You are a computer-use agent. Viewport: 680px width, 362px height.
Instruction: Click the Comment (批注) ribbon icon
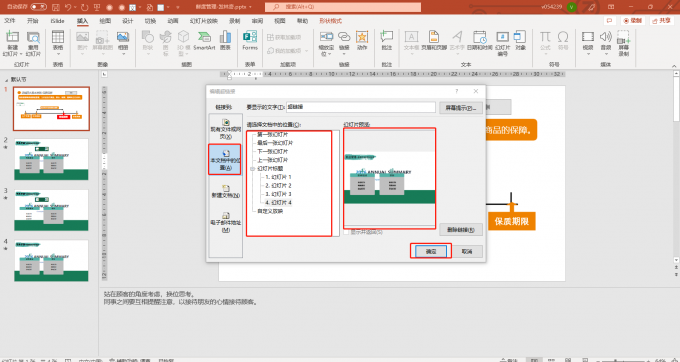pos(386,37)
